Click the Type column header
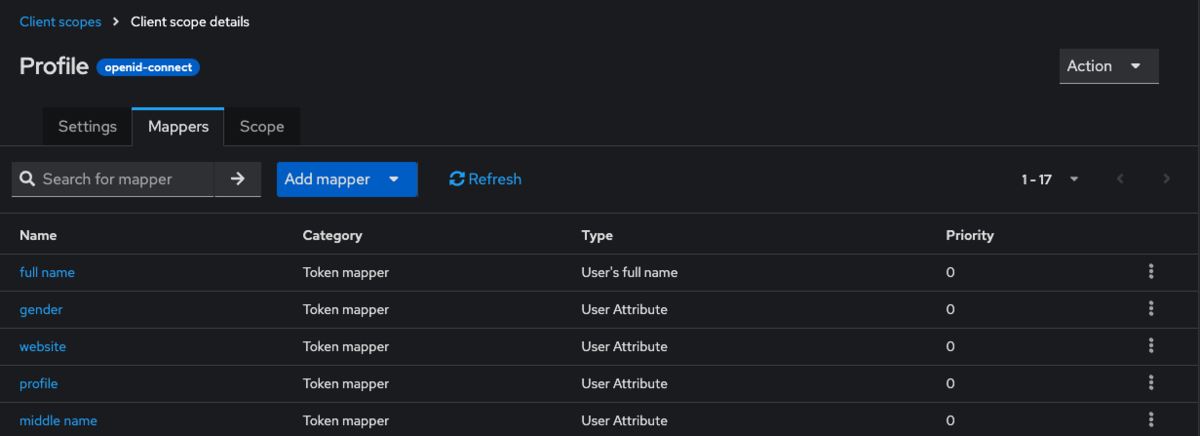The image size is (1200, 436). coord(597,235)
